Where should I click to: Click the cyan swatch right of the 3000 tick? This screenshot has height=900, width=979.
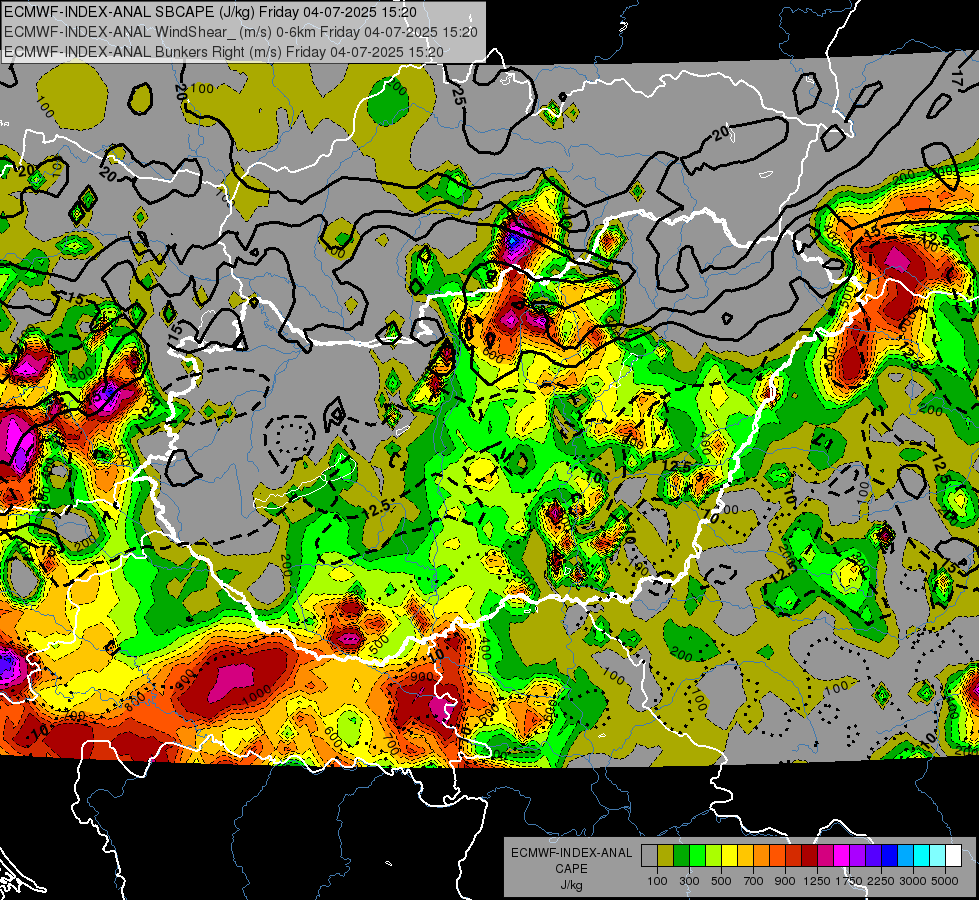[x=922, y=855]
